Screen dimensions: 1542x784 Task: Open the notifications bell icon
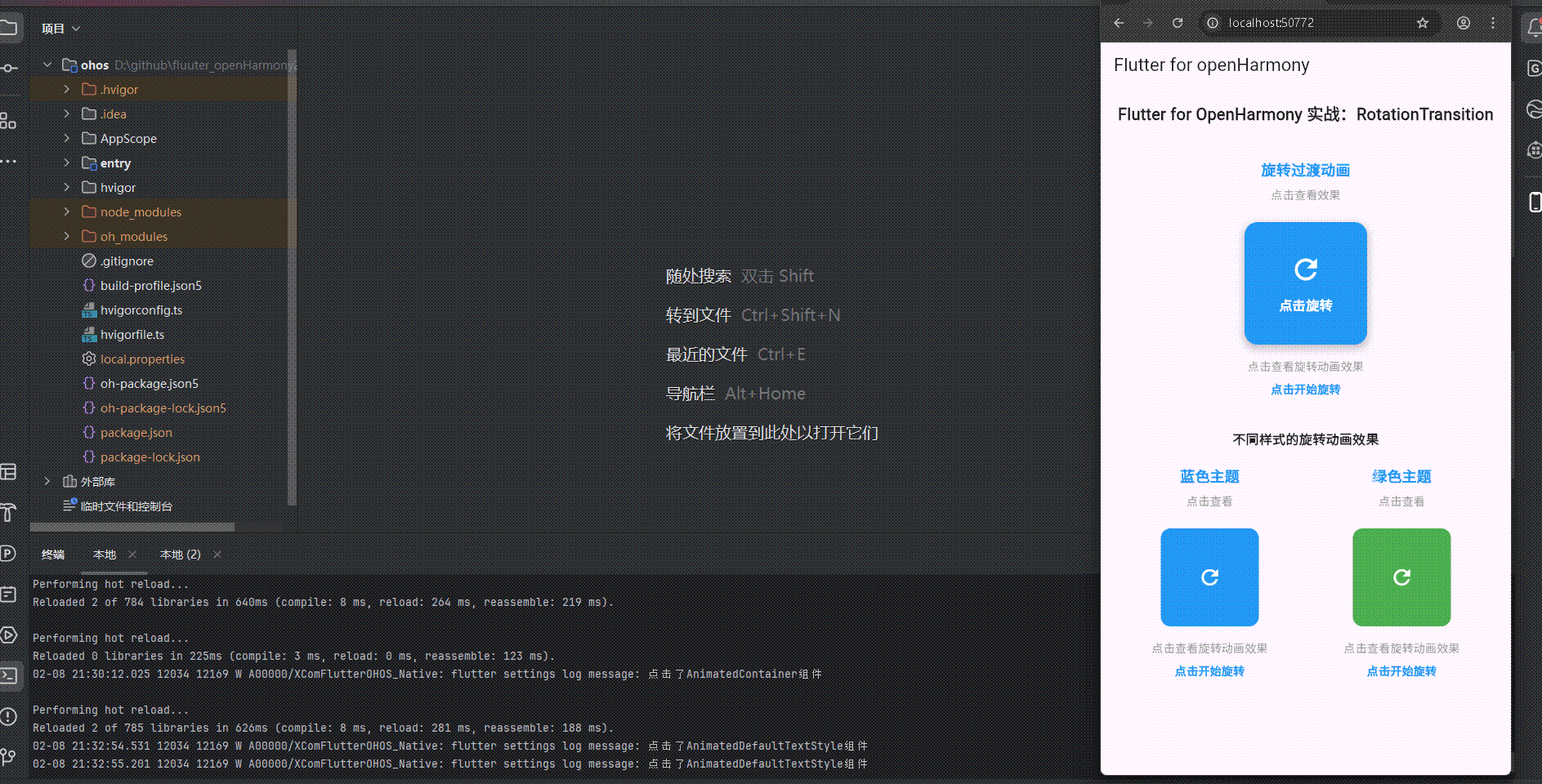(x=1534, y=29)
